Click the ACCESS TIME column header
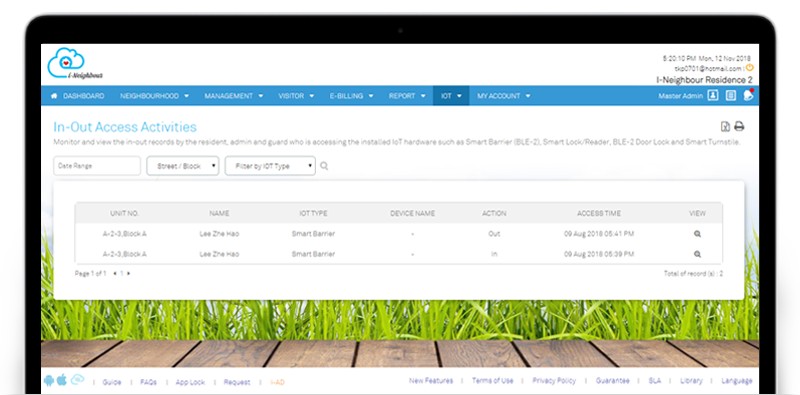The image size is (800, 395). 599,213
